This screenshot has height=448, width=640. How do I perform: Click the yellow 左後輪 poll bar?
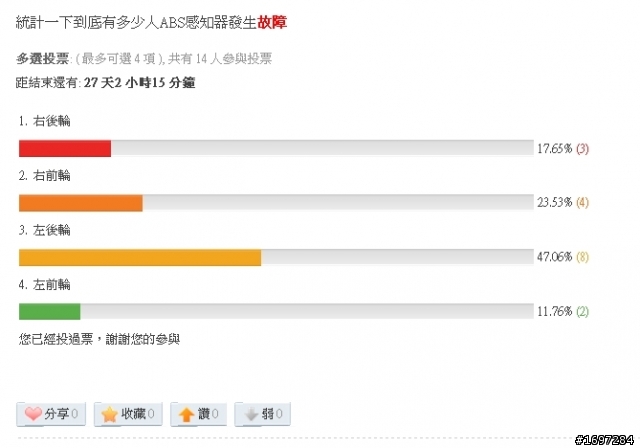click(x=140, y=257)
